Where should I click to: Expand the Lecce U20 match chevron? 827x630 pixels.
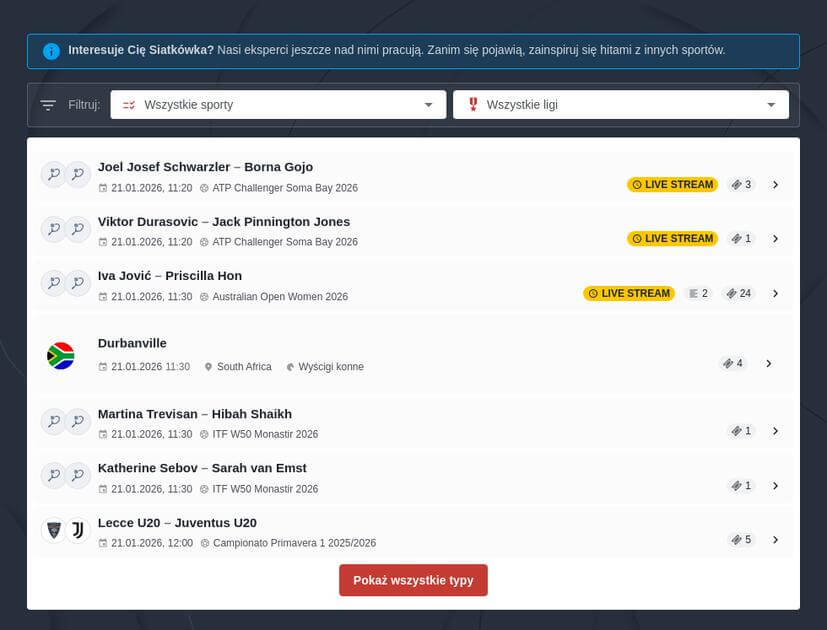[775, 540]
